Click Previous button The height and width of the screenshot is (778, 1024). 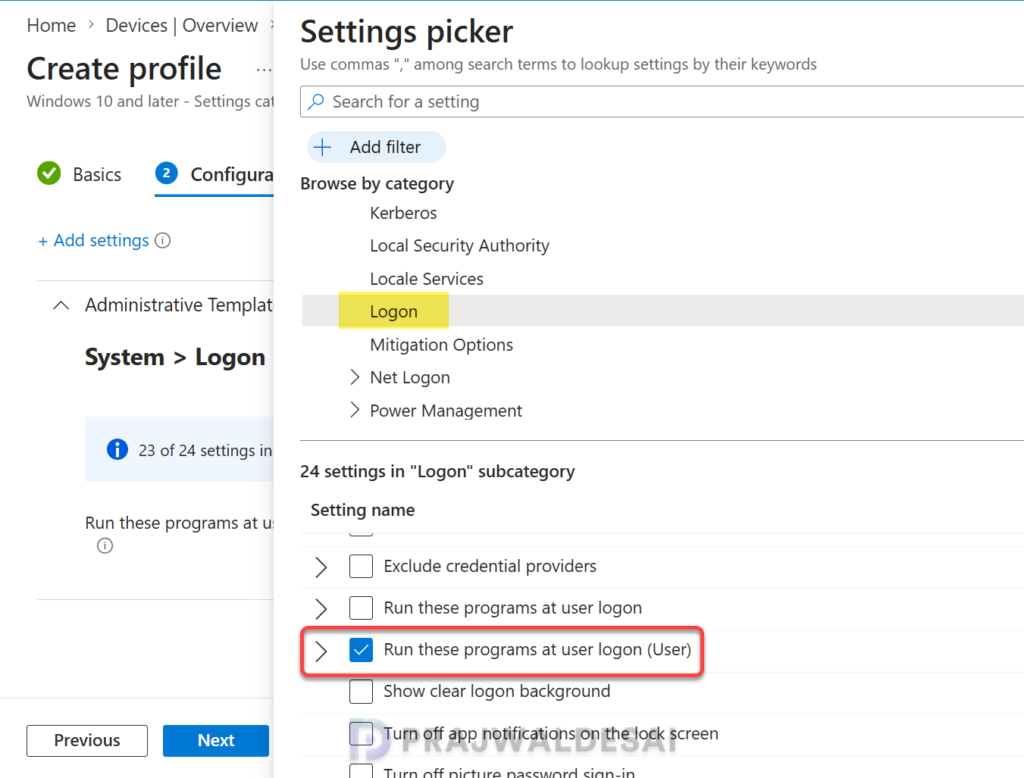point(87,740)
